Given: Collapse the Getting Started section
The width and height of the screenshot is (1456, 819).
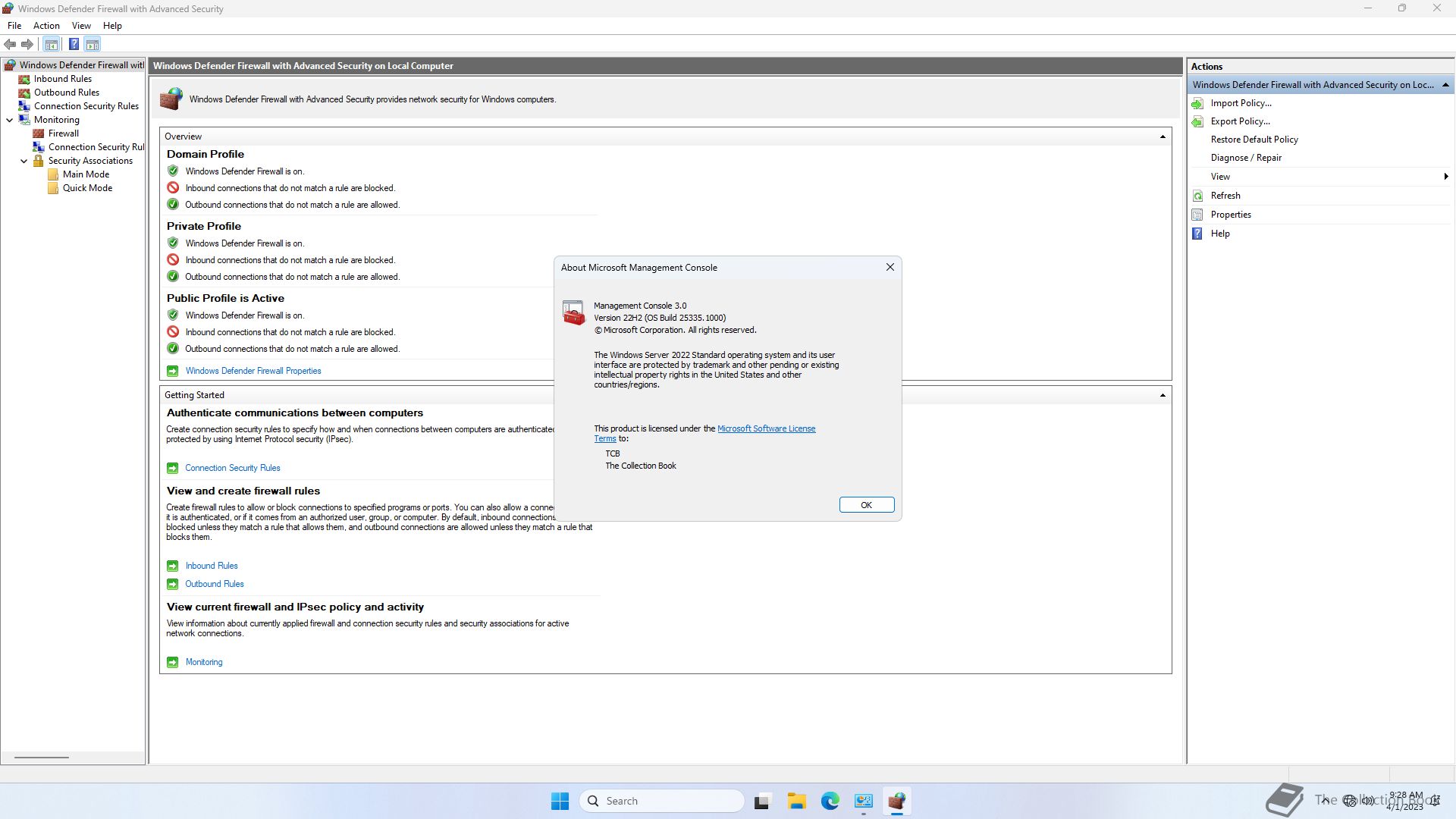Looking at the screenshot, I should 1163,395.
